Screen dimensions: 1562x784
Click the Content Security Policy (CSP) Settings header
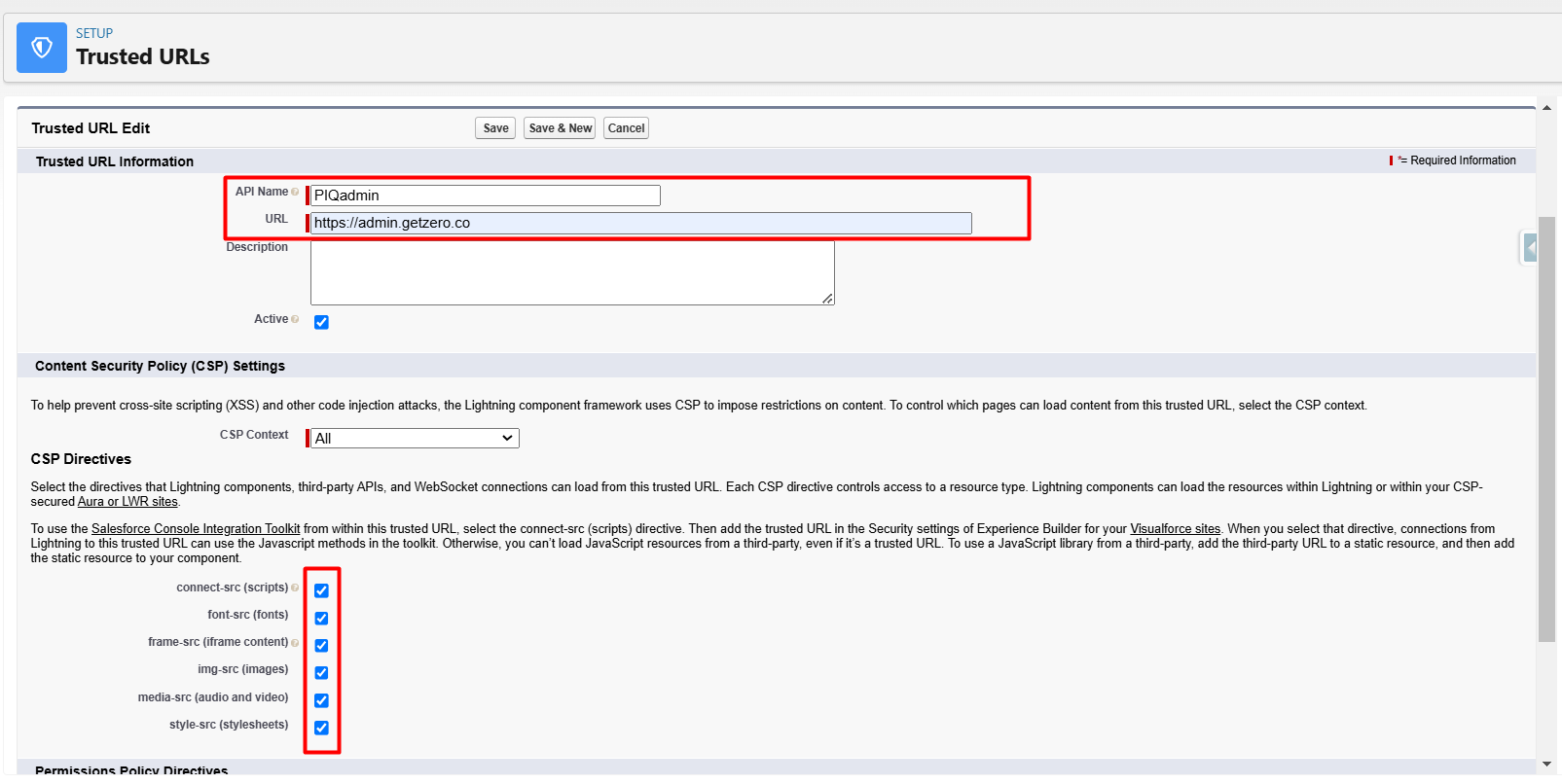[x=161, y=366]
